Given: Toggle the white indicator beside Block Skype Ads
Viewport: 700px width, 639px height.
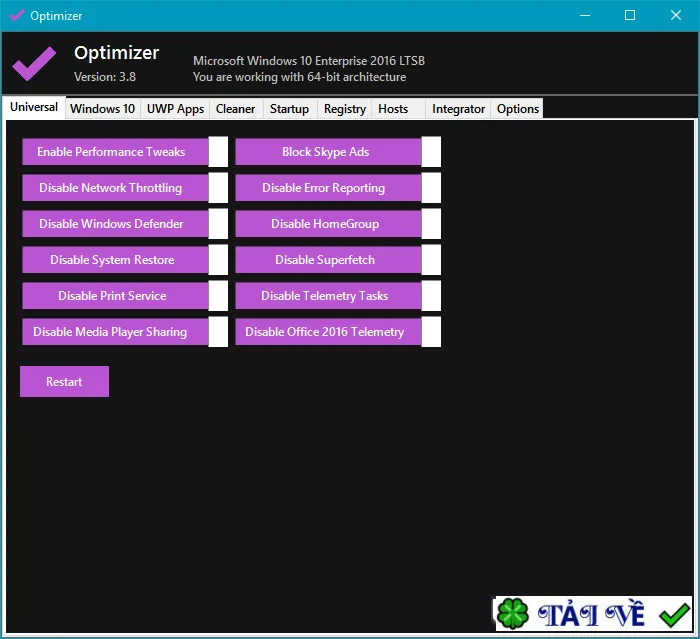Looking at the screenshot, I should (x=431, y=152).
